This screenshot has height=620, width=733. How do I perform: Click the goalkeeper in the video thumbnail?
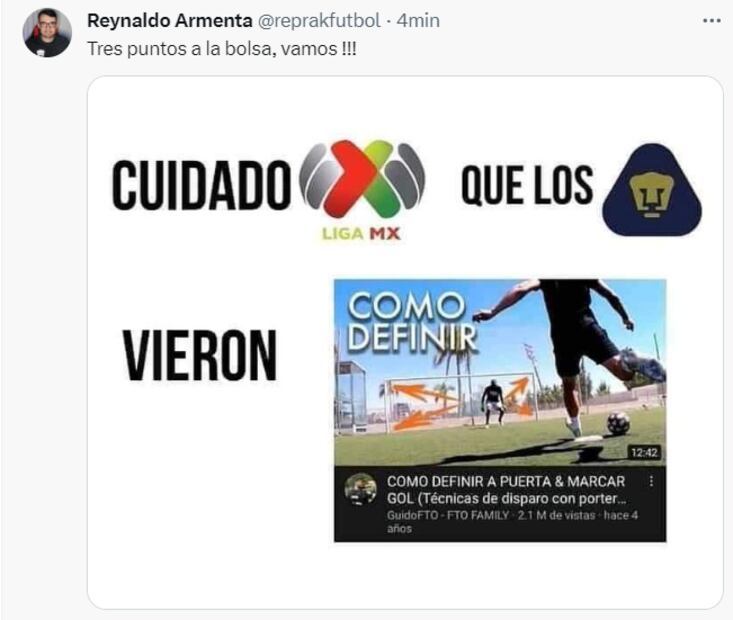pyautogui.click(x=492, y=403)
